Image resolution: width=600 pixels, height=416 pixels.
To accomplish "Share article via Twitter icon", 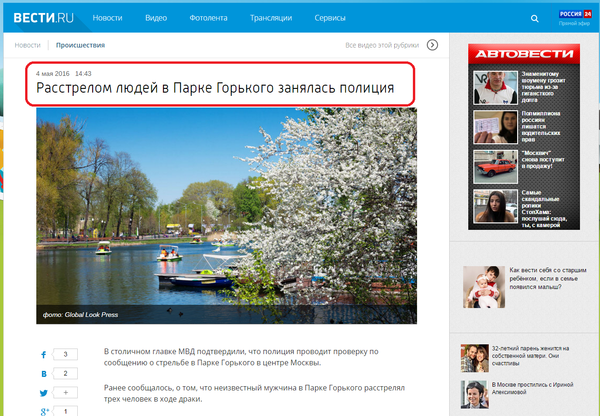I will [43, 393].
